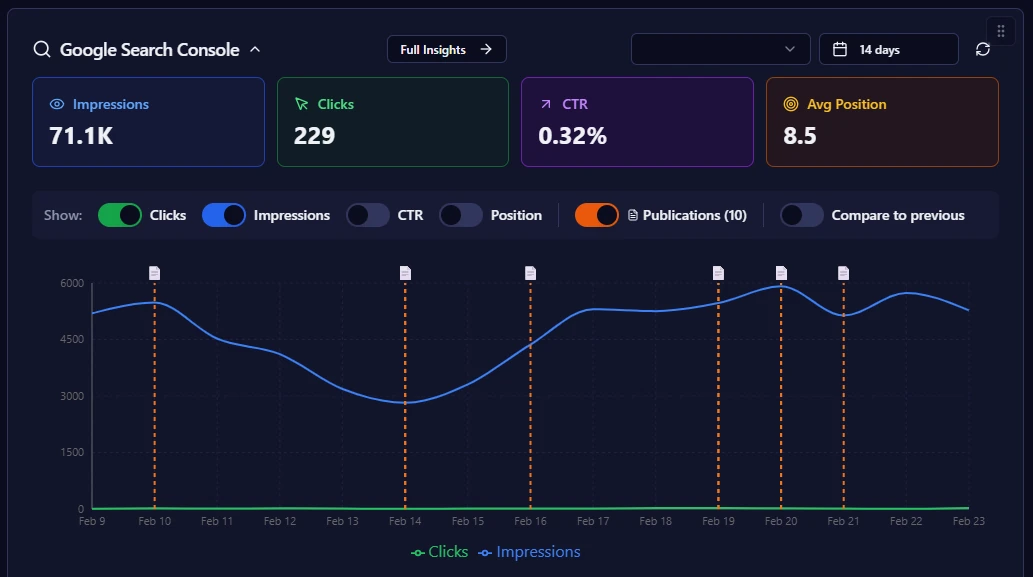Click the Impressions legend label below the chart

[538, 551]
